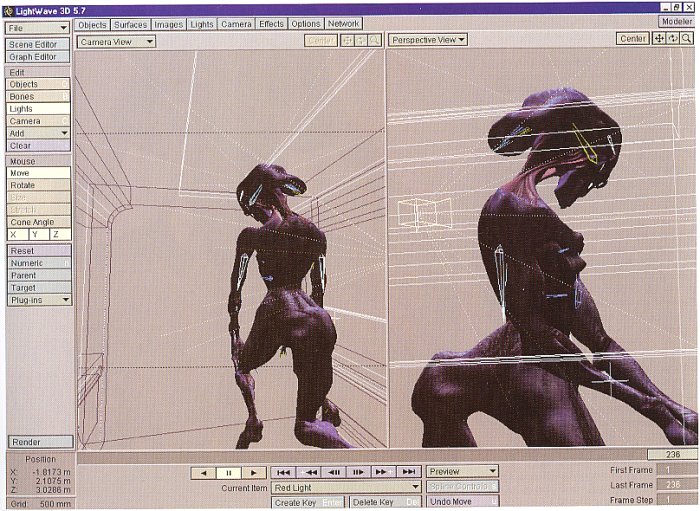700x511 pixels.
Task: Click the rotate icon in Perspective View
Action: tap(673, 39)
